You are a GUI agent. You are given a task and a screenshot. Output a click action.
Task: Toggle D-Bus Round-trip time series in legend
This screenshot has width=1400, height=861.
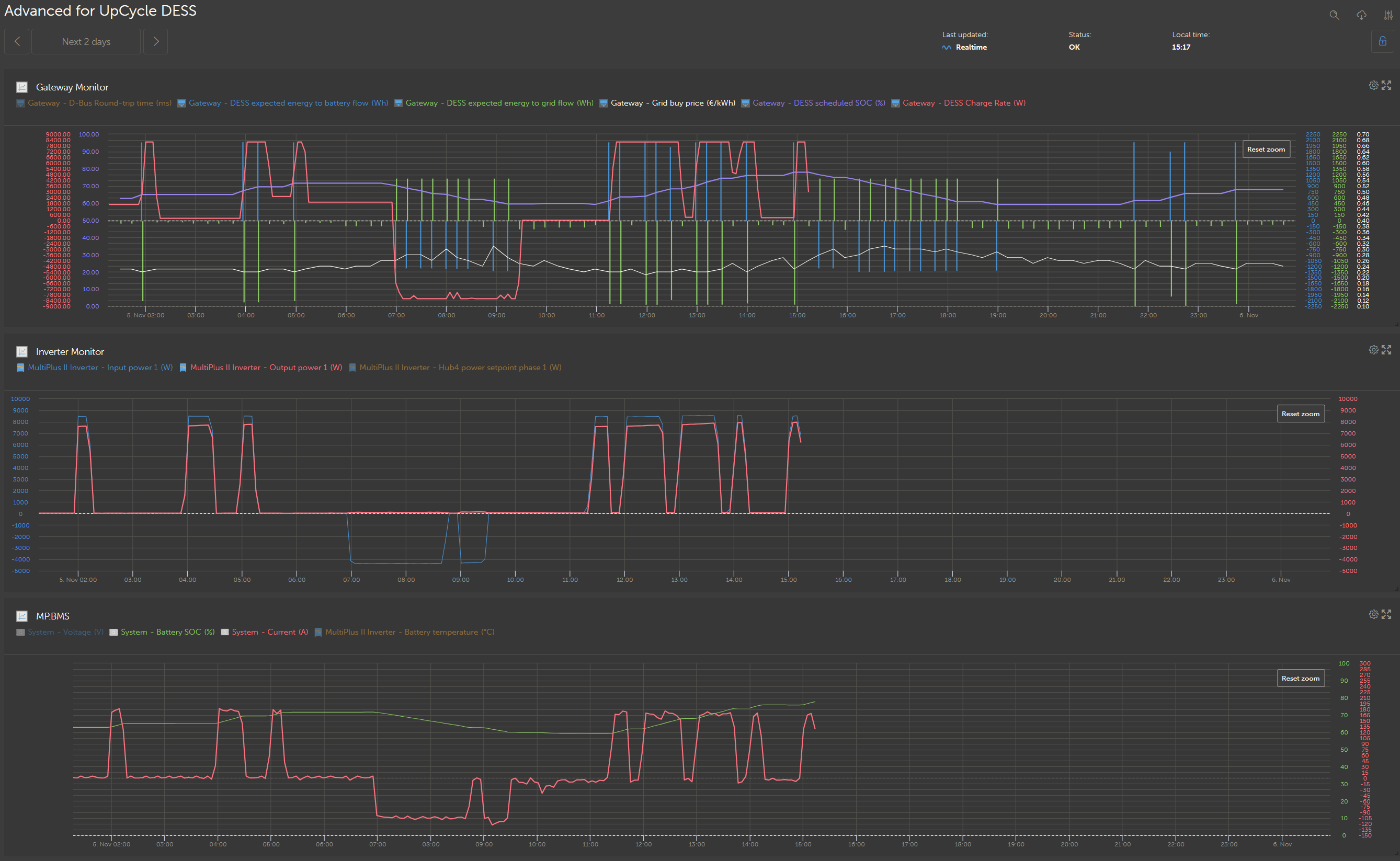click(99, 103)
